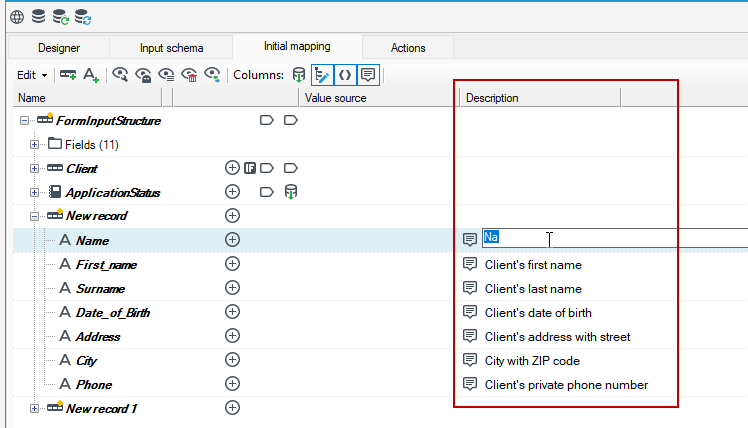This screenshot has height=428, width=748.
Task: Select the Initial mapping tab
Action: click(297, 46)
